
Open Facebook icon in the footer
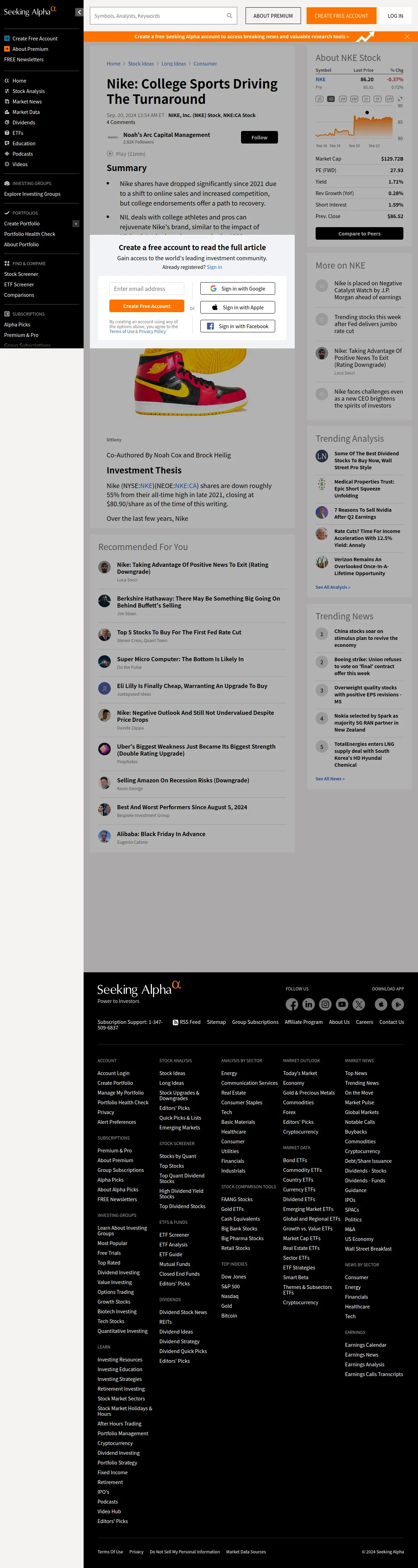click(x=292, y=1004)
